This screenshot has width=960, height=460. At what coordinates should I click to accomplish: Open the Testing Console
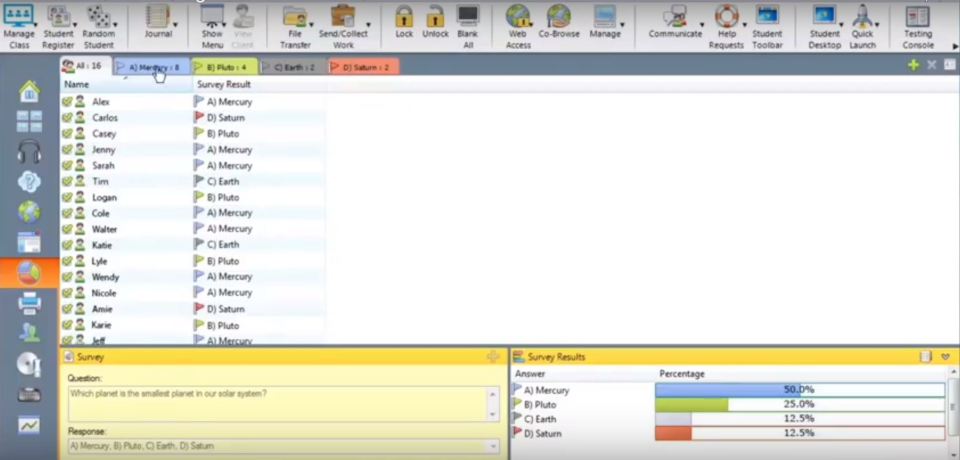tap(918, 26)
